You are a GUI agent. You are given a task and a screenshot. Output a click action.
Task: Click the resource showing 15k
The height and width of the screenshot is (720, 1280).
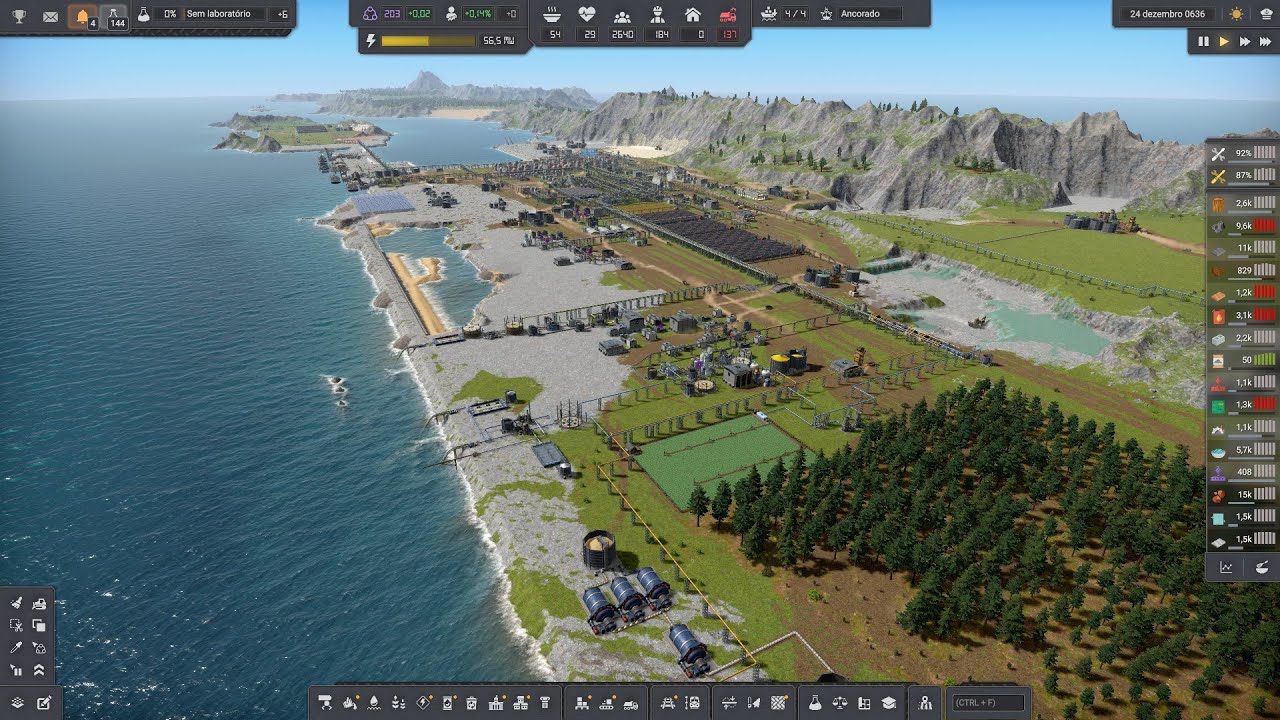(x=1243, y=495)
